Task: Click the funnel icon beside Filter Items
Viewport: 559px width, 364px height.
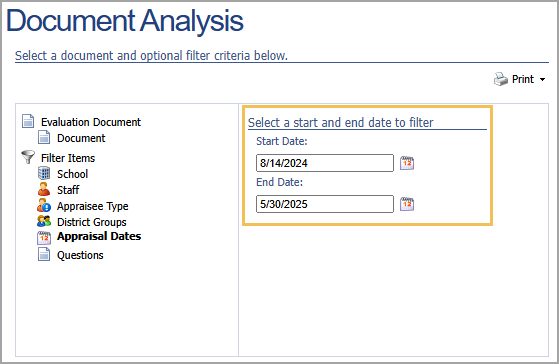Action: [x=28, y=157]
